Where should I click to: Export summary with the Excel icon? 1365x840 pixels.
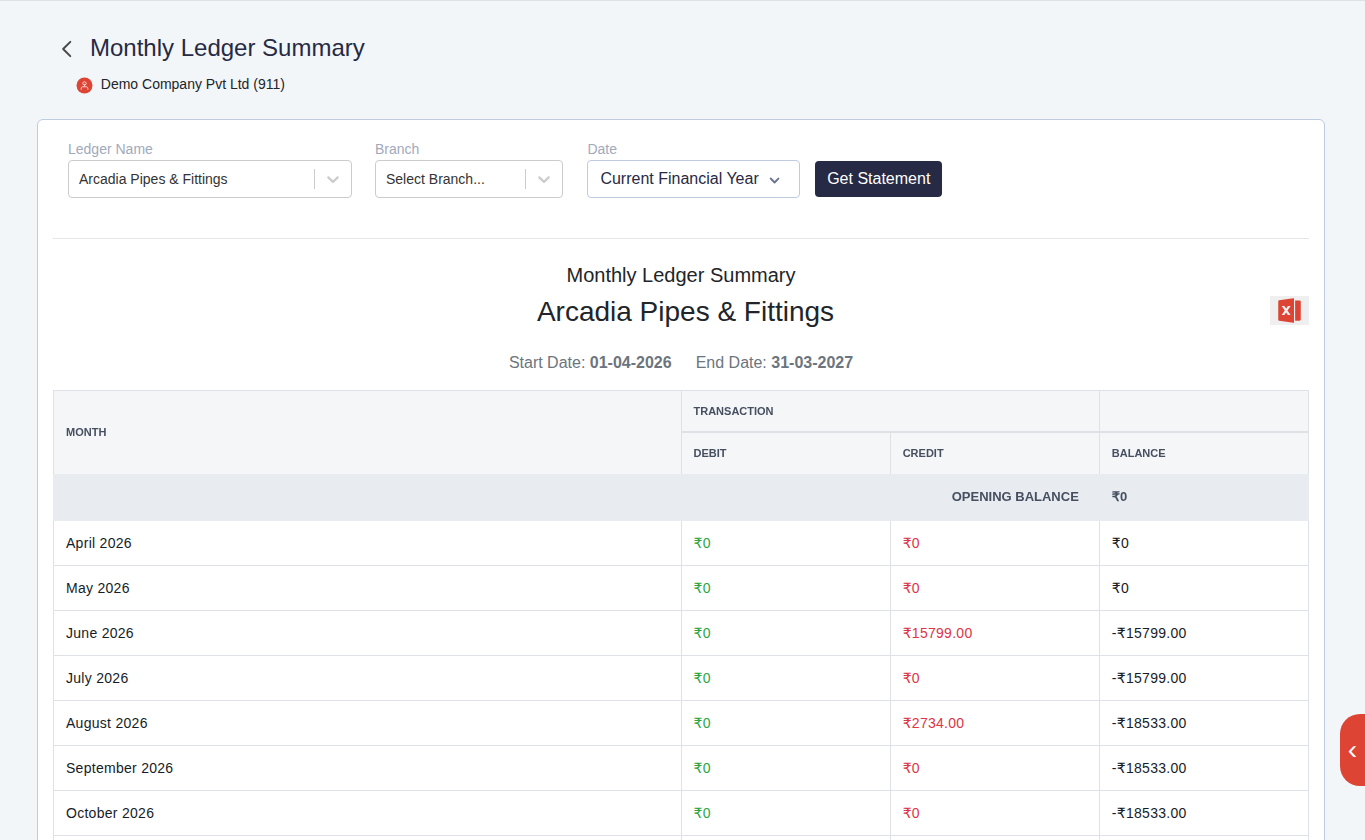coord(1289,311)
